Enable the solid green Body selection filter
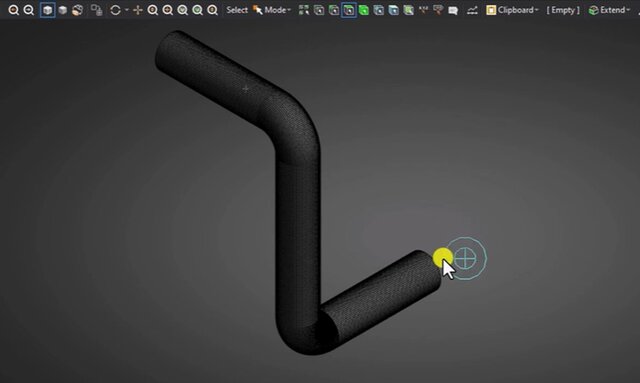This screenshot has width=640, height=383. coord(364,10)
